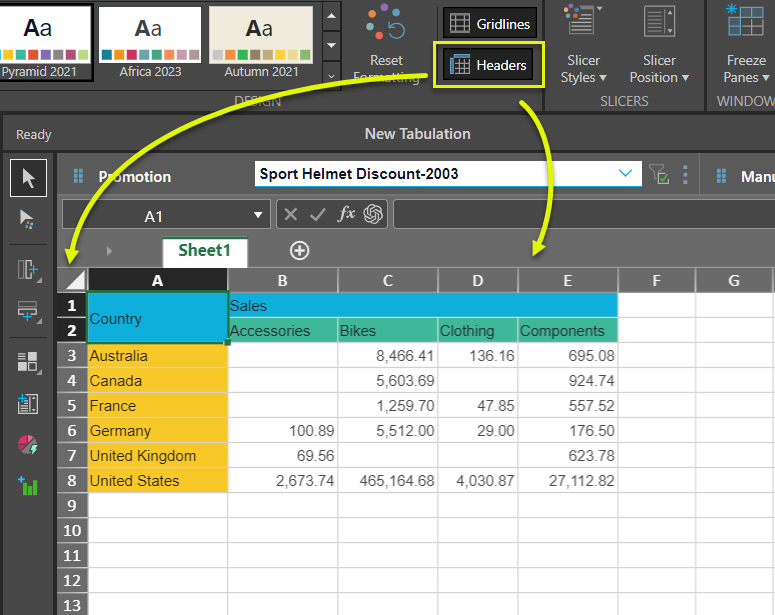775x615 pixels.
Task: Click the insert column tool icon
Action: [28, 269]
